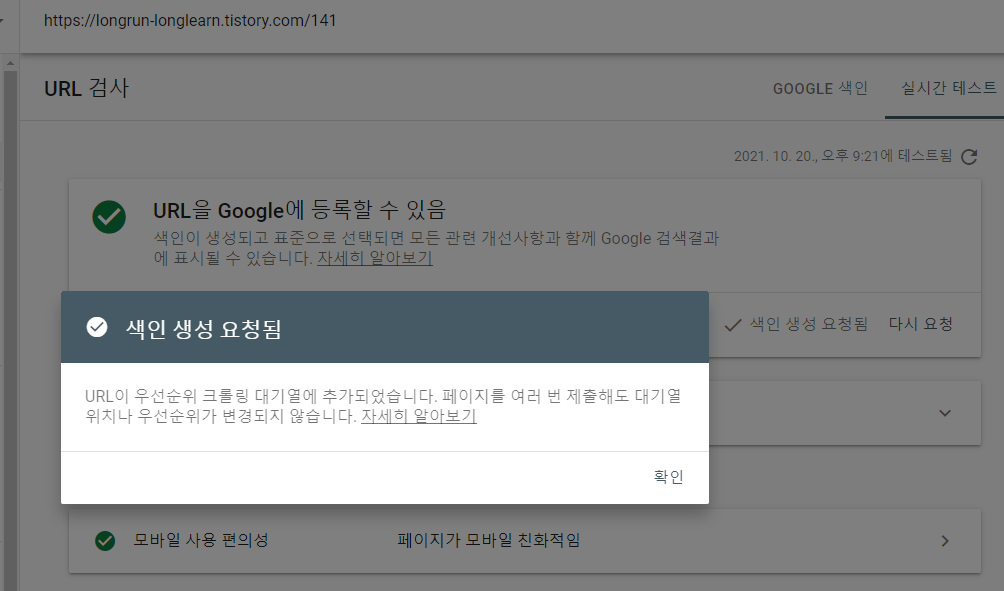Click the URL inspection search field
This screenshot has height=591, width=1004.
coord(512,20)
